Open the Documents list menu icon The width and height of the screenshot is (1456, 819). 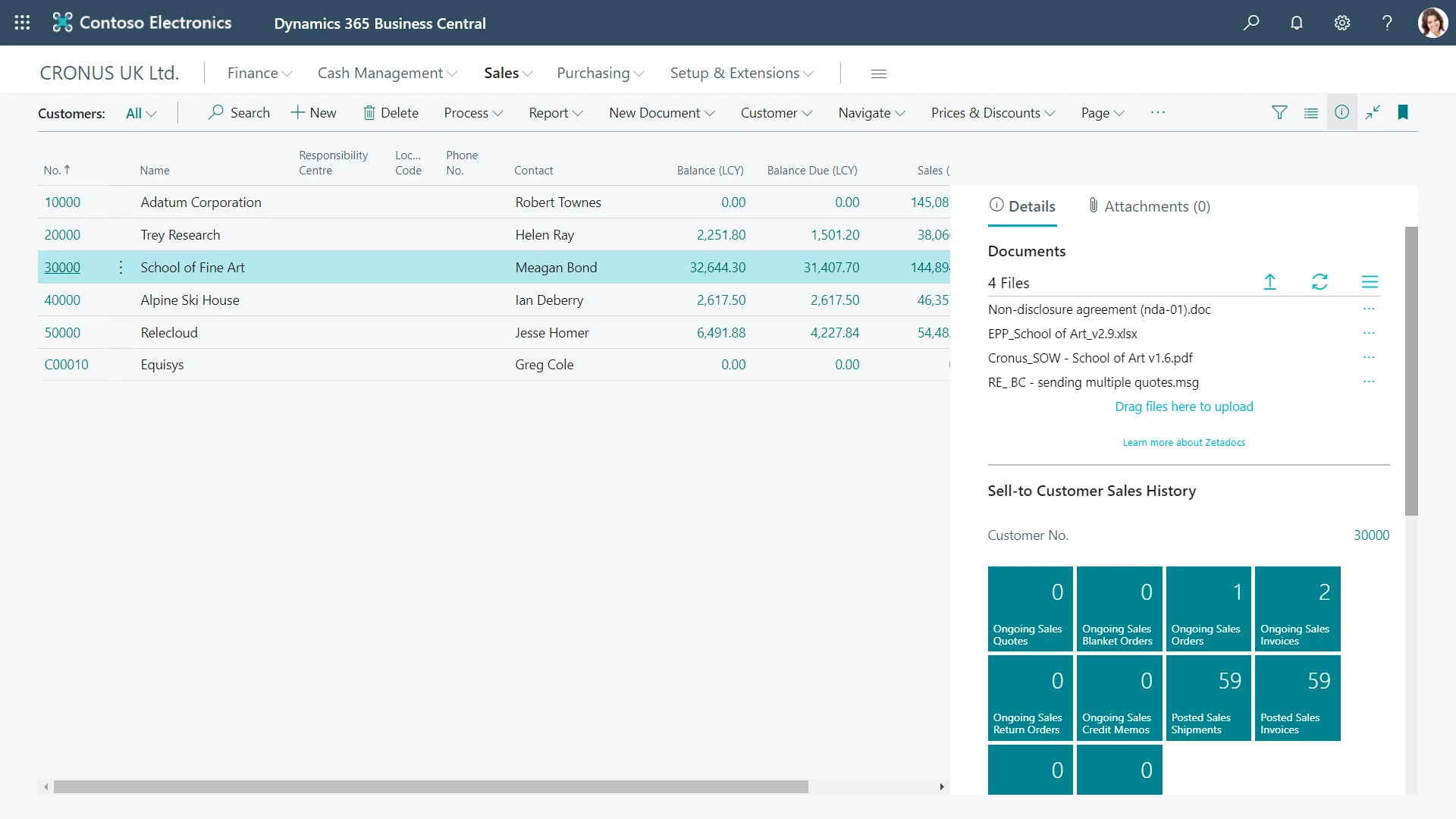click(x=1370, y=282)
